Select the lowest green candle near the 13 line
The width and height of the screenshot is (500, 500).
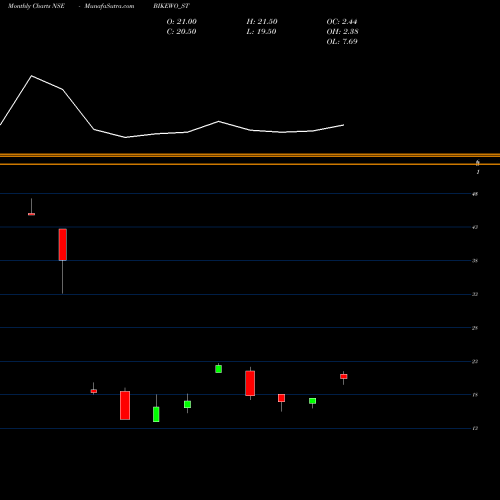156,414
